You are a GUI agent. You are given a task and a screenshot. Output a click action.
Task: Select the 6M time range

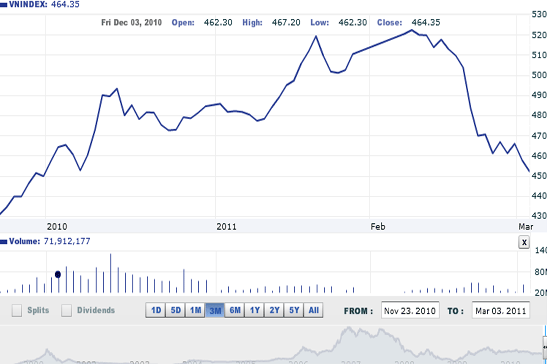click(235, 310)
